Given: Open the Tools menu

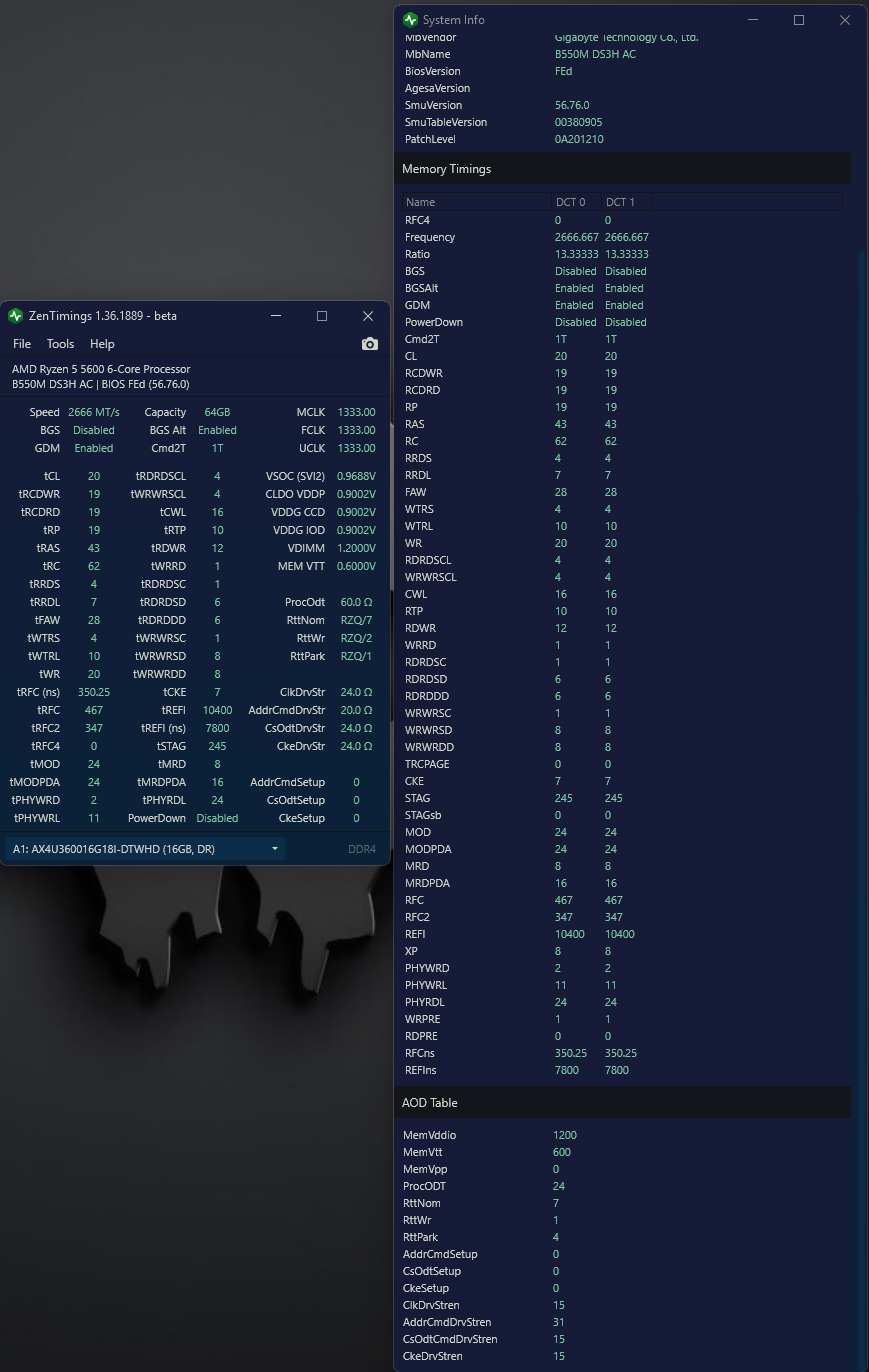Looking at the screenshot, I should (60, 344).
